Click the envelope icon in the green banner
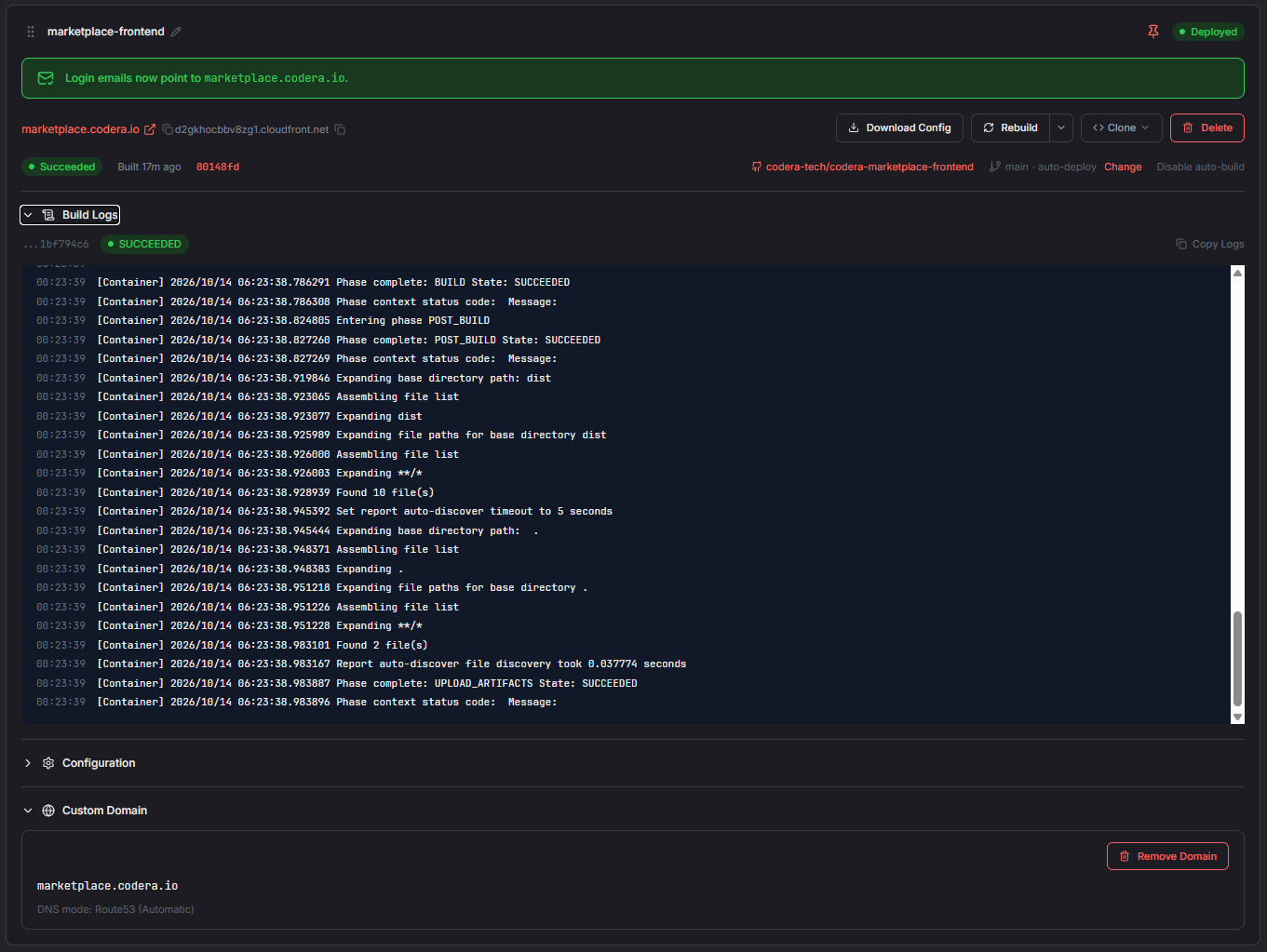The width and height of the screenshot is (1267, 952). tap(46, 78)
